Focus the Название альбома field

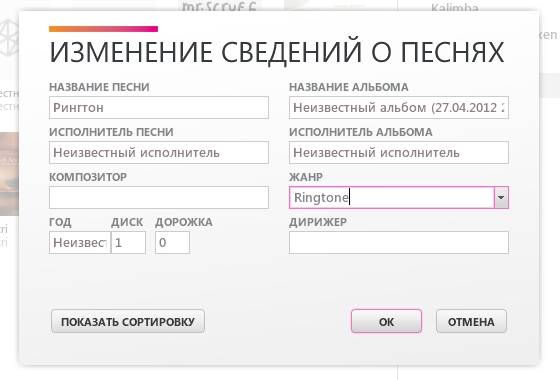[x=399, y=108]
